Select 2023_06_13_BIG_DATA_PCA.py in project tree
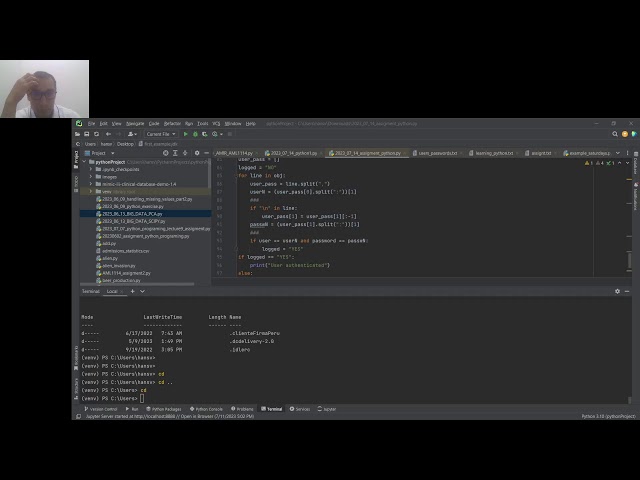This screenshot has height=480, width=640. 145,213
